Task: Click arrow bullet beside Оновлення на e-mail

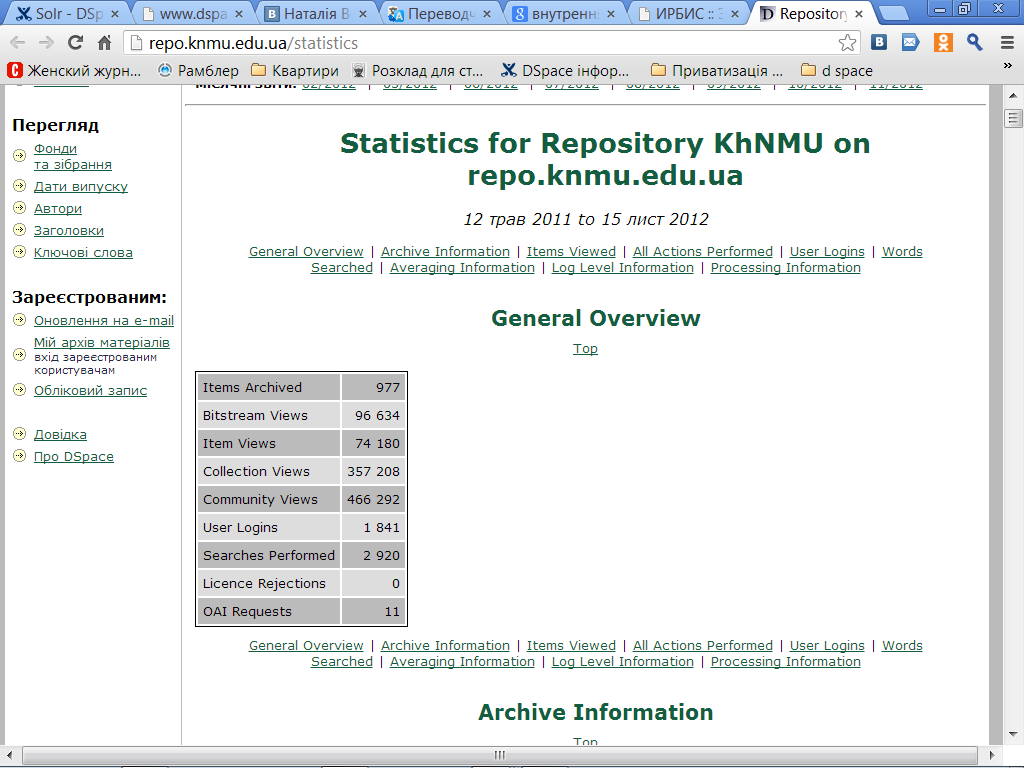Action: coord(20,319)
